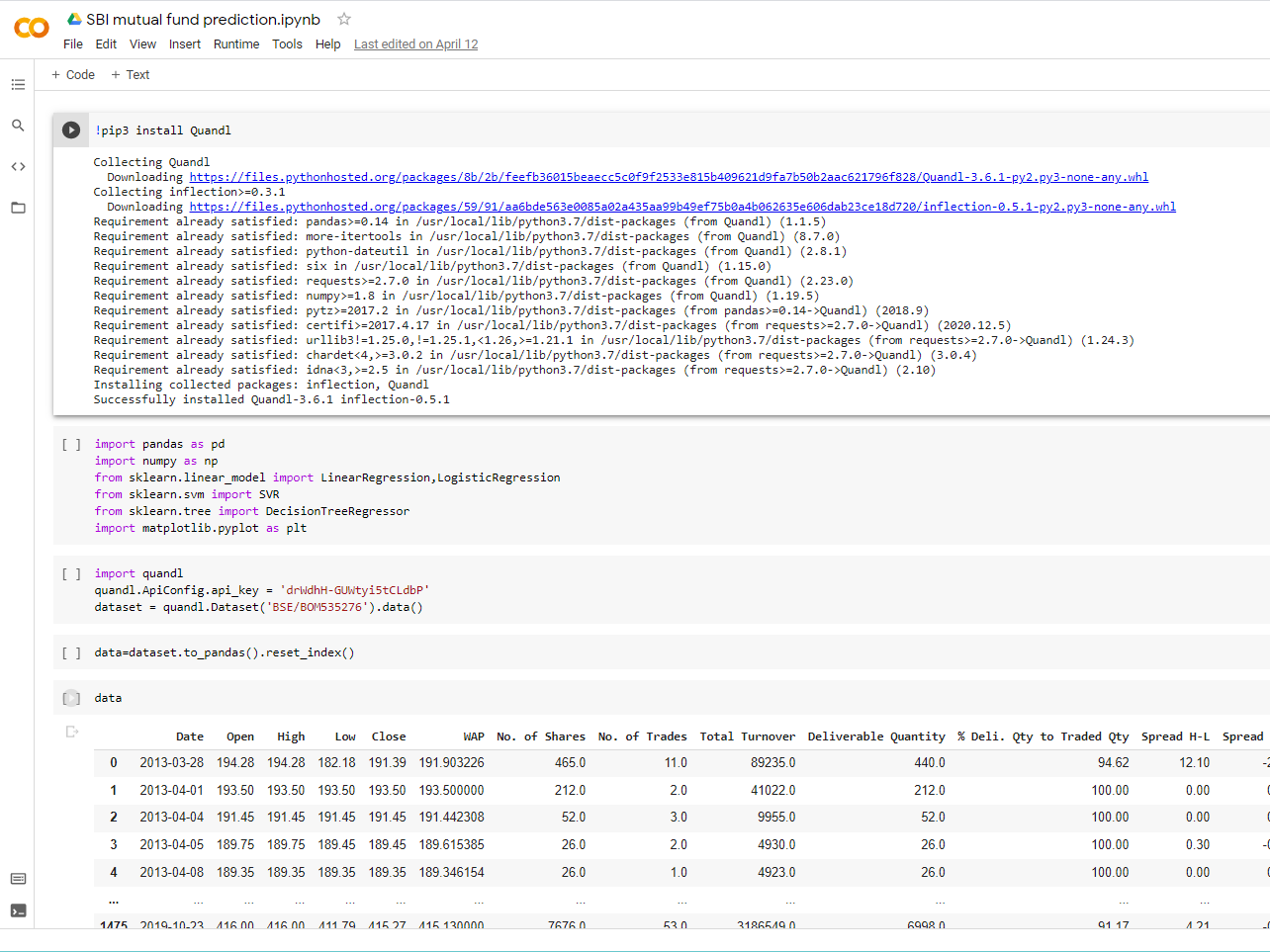Click the Open column header
This screenshot has width=1270, height=952.
pos(240,736)
